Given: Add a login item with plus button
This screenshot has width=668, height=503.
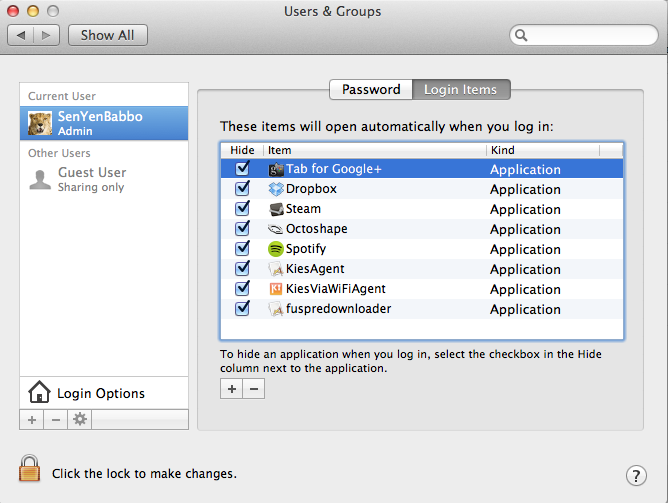Looking at the screenshot, I should pyautogui.click(x=231, y=389).
